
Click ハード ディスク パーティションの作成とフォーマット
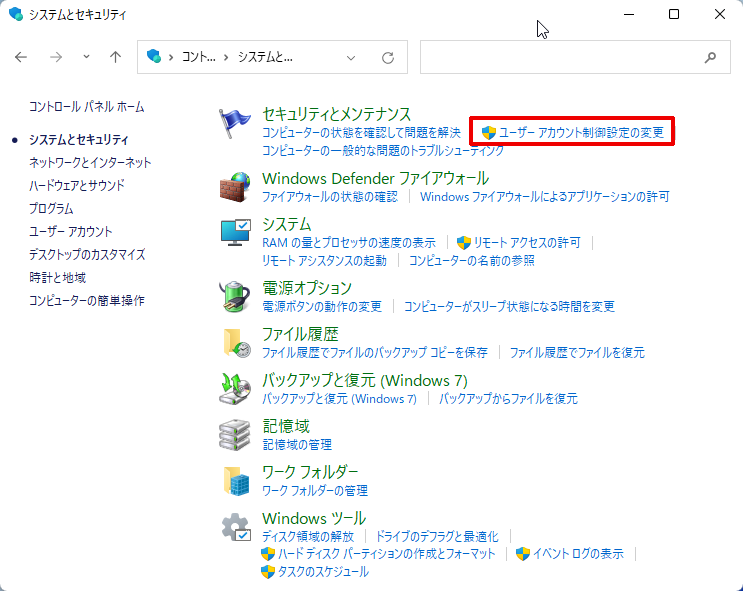tap(387, 554)
